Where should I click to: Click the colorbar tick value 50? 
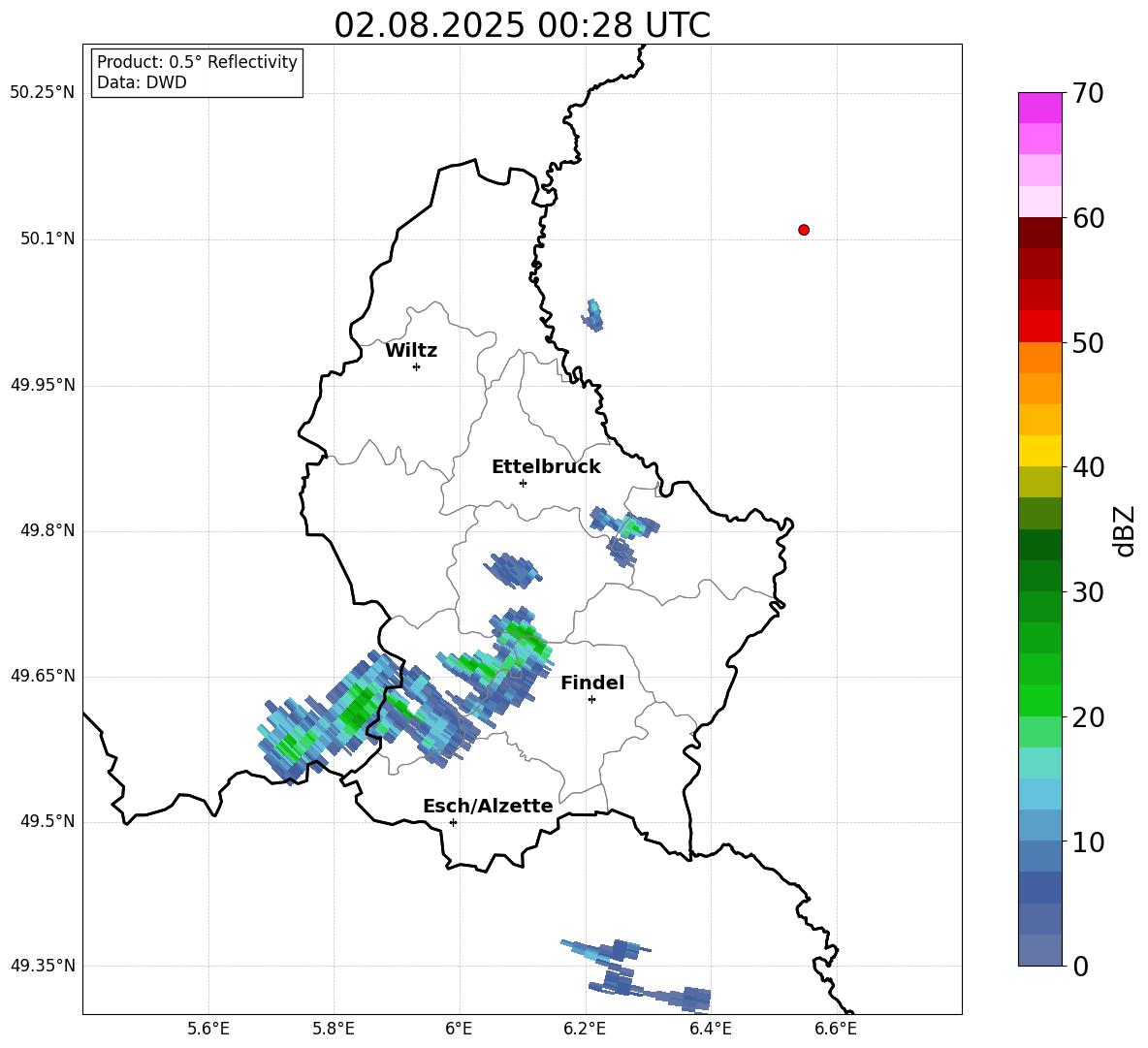(1088, 343)
